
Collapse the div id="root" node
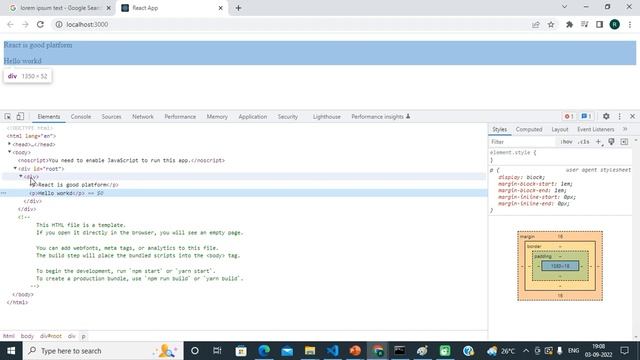[15, 168]
